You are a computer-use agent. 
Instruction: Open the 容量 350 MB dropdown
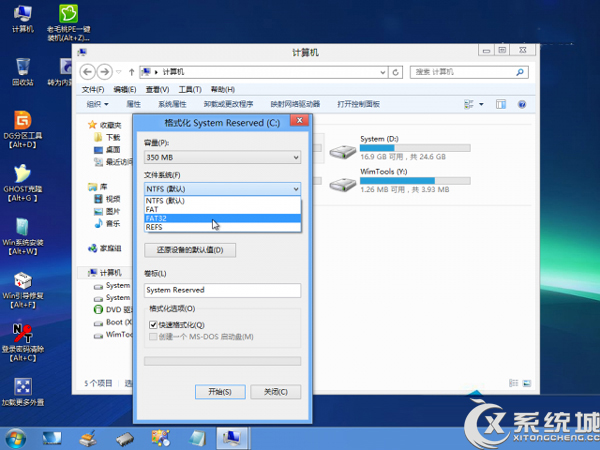point(222,157)
